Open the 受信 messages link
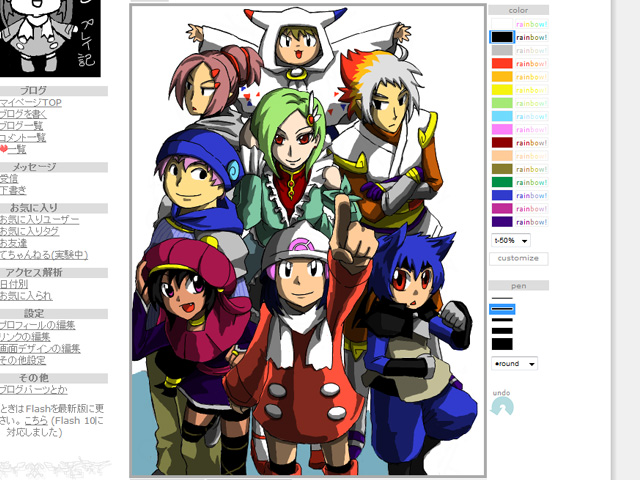This screenshot has height=480, width=640. tap(9, 179)
